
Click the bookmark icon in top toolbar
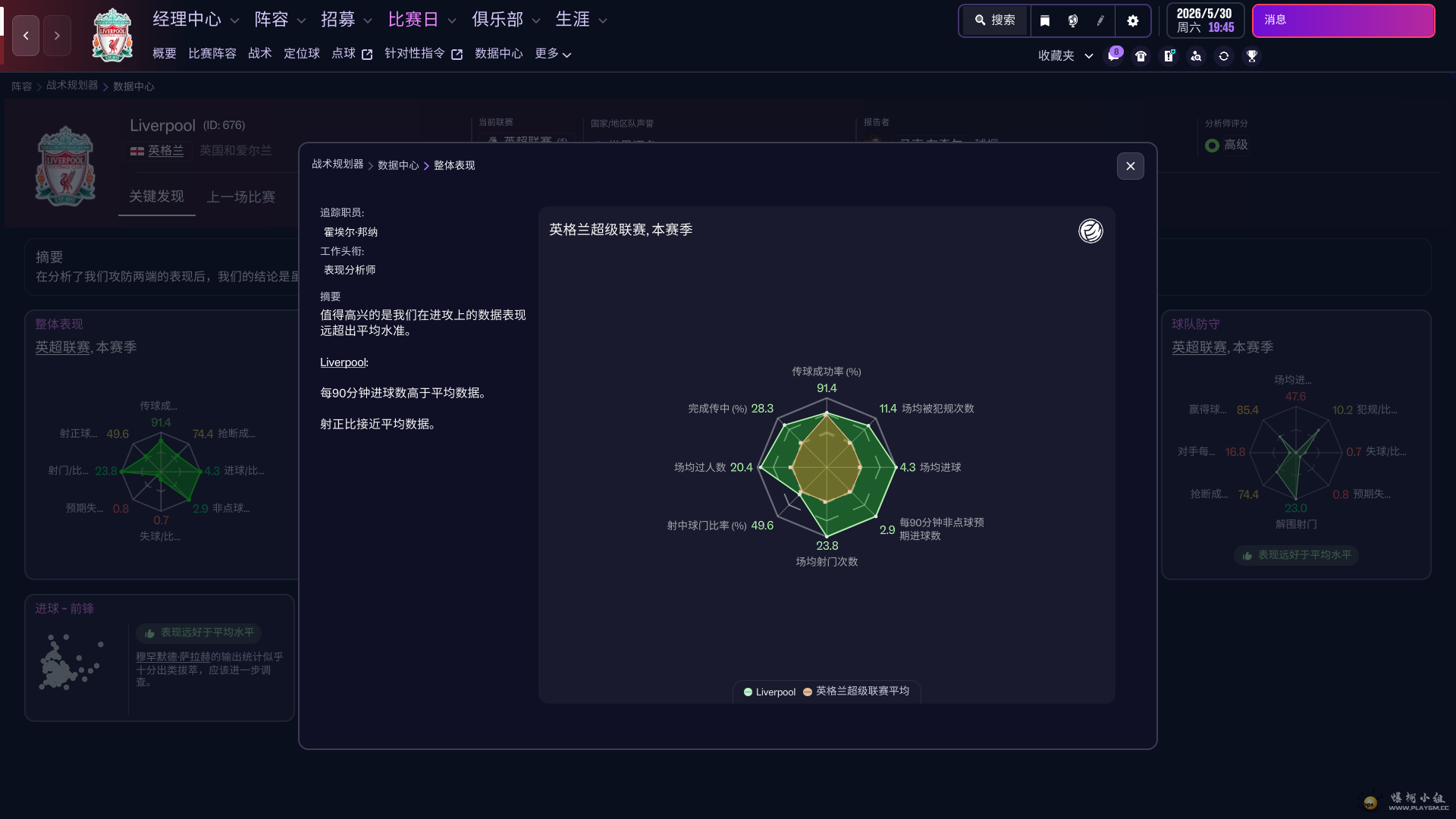tap(1045, 20)
